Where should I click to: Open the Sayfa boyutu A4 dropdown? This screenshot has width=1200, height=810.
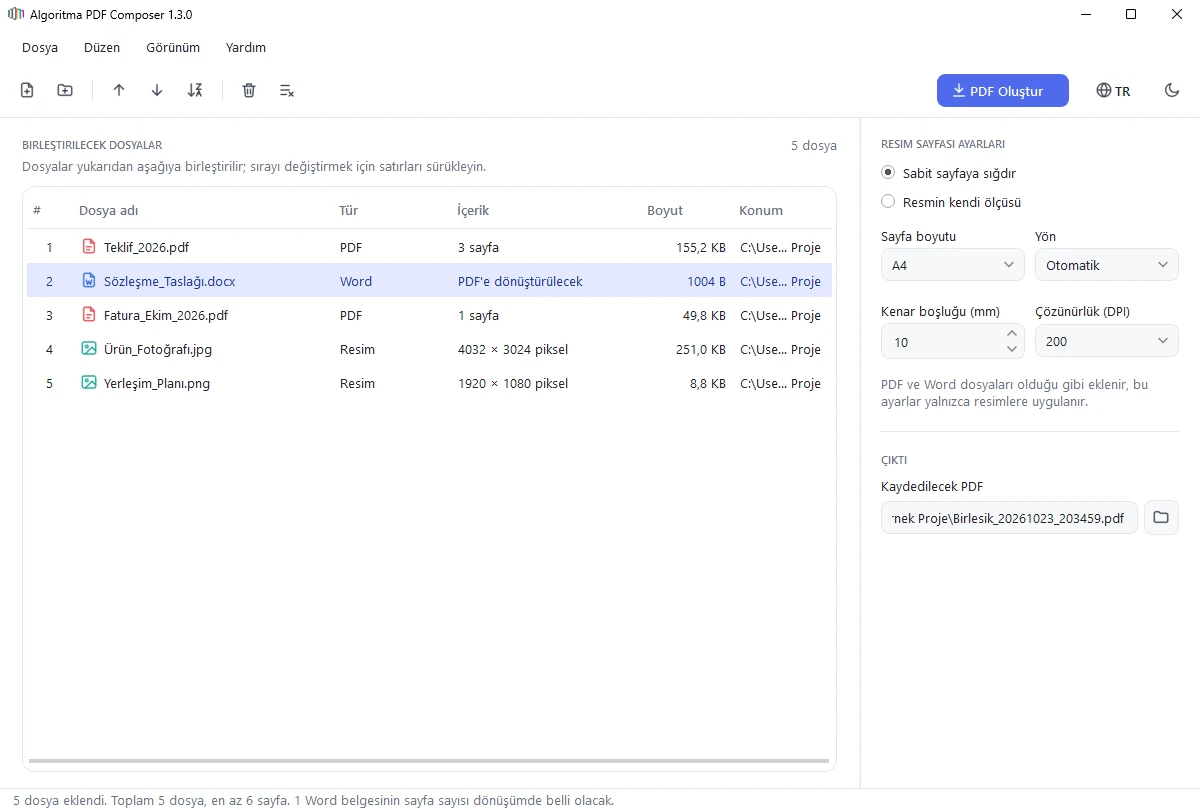click(x=953, y=265)
